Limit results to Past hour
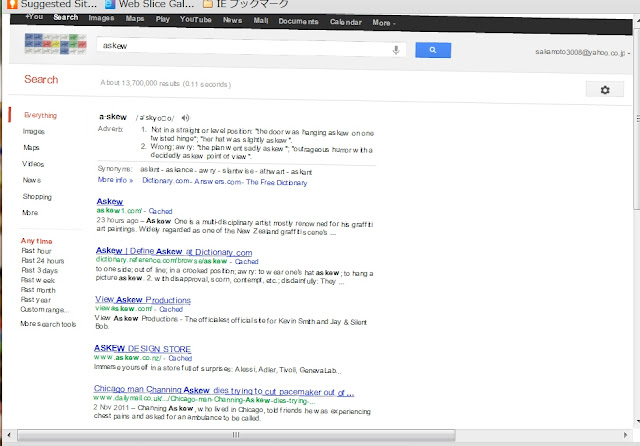 [36, 251]
